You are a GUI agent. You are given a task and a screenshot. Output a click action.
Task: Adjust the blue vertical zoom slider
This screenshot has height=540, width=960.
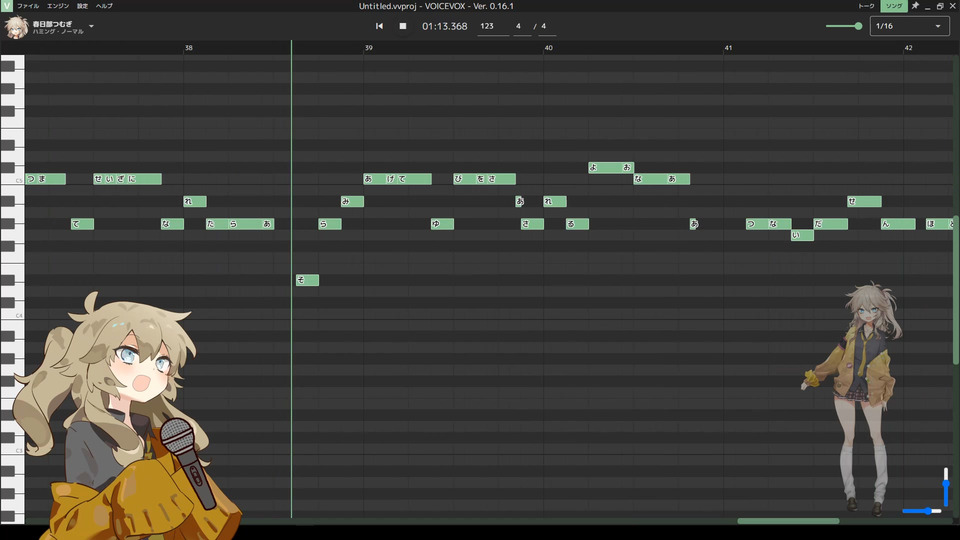point(946,486)
